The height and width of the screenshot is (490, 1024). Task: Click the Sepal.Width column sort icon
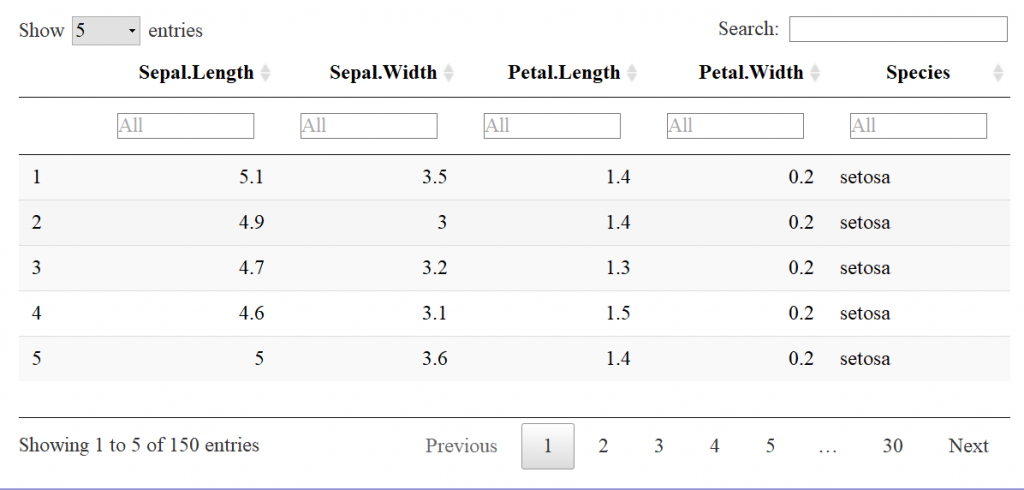pos(449,73)
